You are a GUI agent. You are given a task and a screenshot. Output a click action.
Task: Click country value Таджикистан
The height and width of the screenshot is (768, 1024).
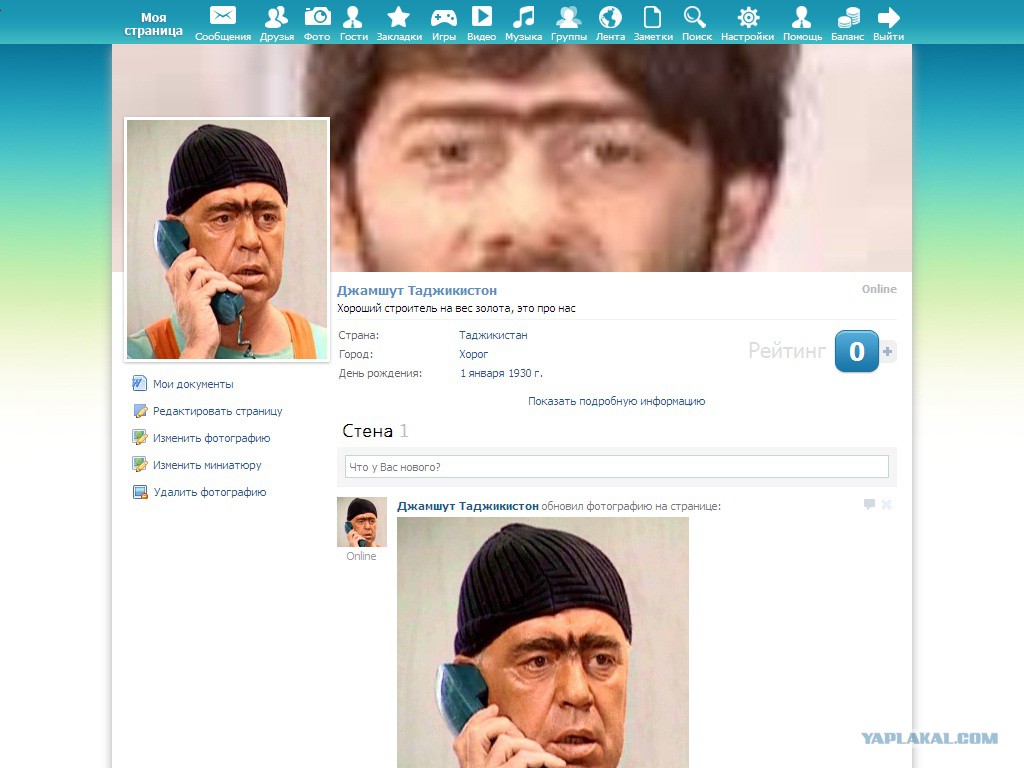point(493,335)
